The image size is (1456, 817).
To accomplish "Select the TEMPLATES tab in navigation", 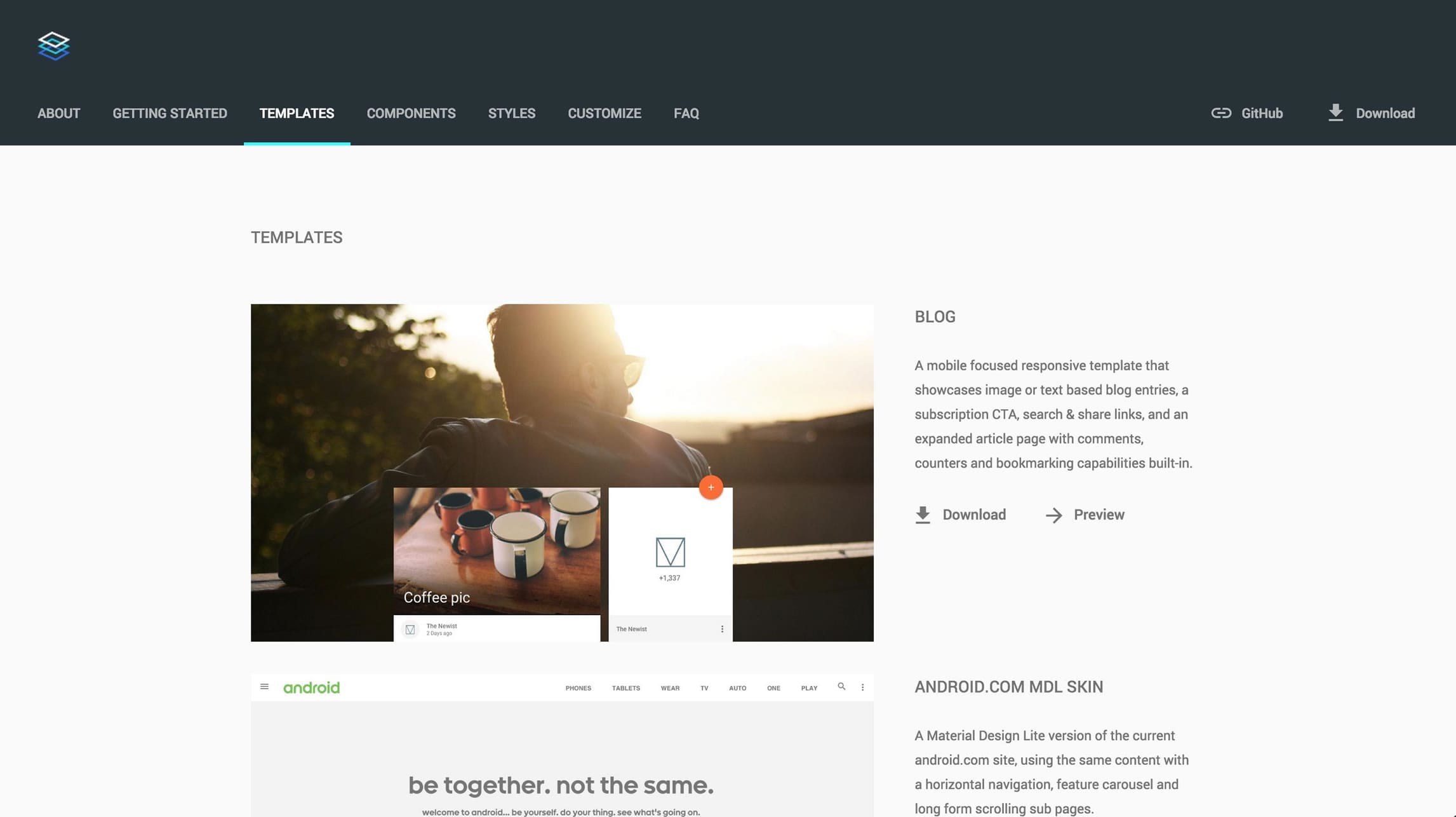I will tap(297, 113).
